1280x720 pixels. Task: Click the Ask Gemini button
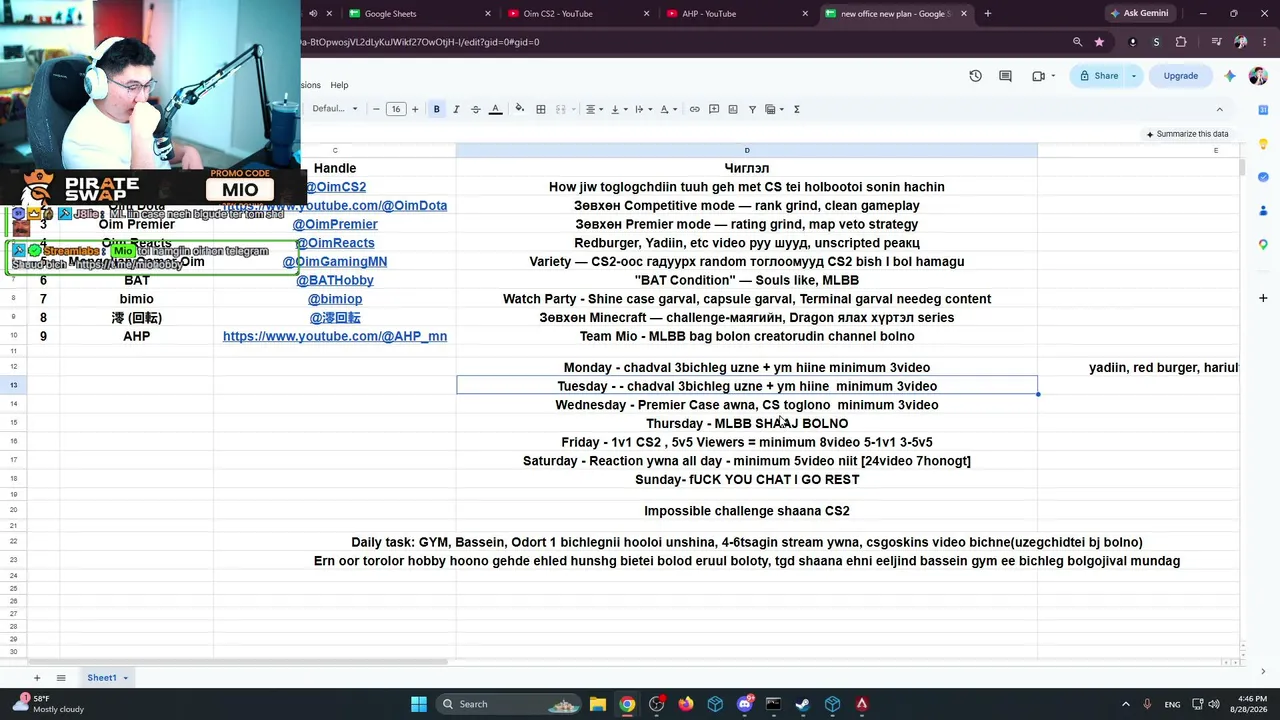coord(1139,14)
